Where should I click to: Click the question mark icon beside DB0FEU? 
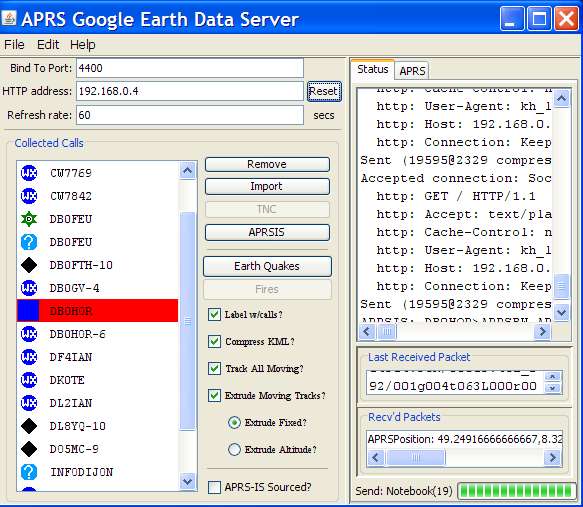tap(29, 242)
